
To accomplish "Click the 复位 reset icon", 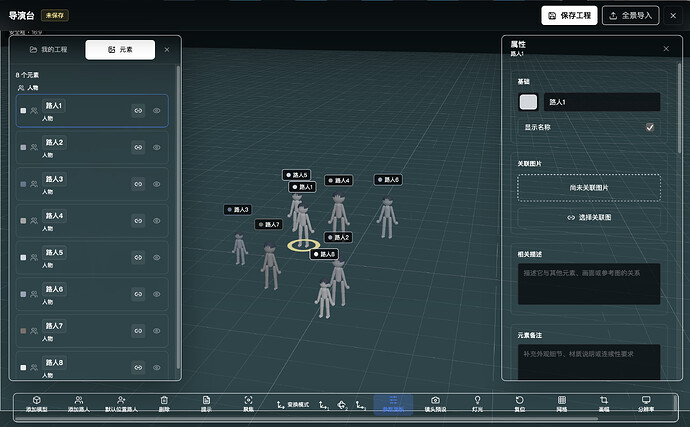I will 520,400.
